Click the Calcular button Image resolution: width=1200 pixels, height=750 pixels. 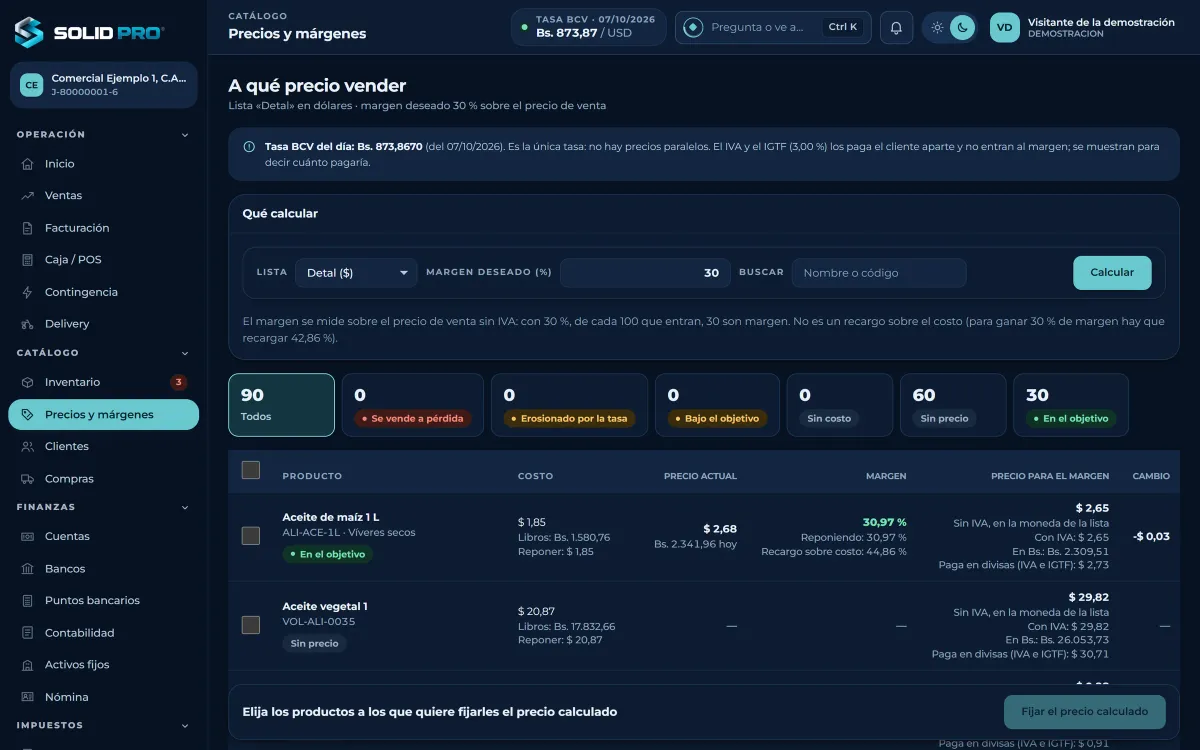1112,273
